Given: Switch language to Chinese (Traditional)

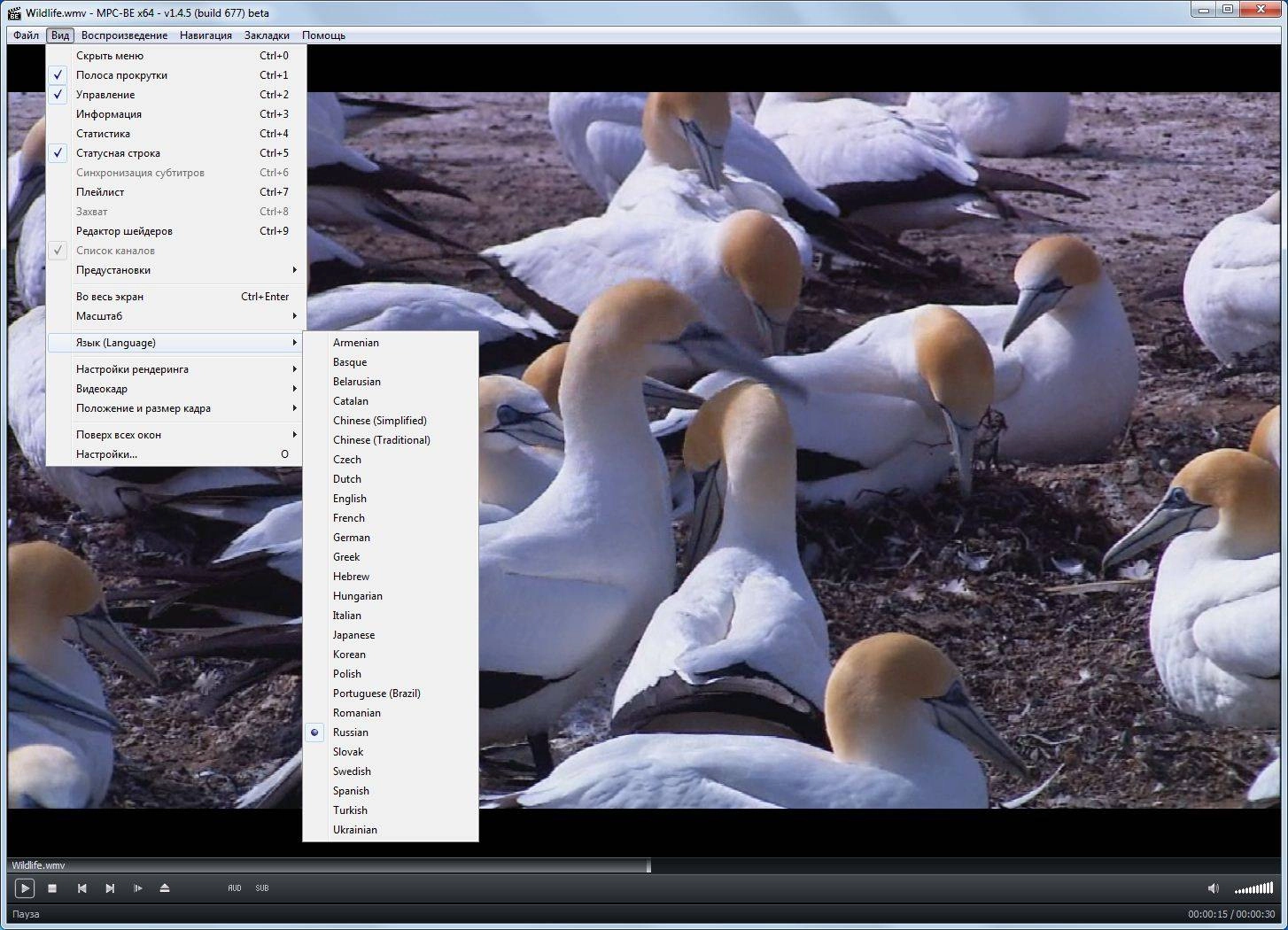Looking at the screenshot, I should tap(390, 440).
